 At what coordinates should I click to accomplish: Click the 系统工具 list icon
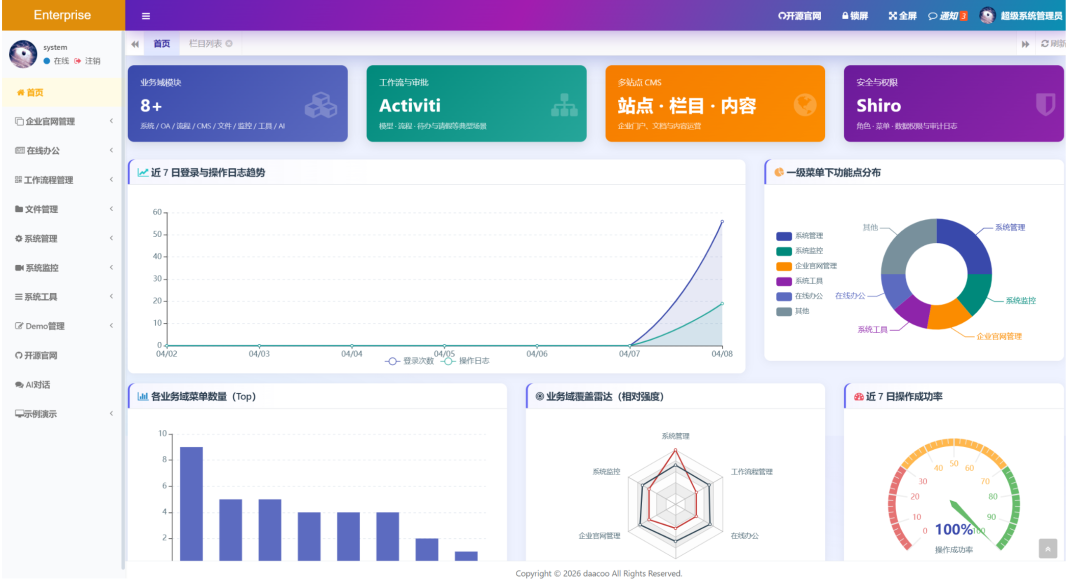pos(19,297)
